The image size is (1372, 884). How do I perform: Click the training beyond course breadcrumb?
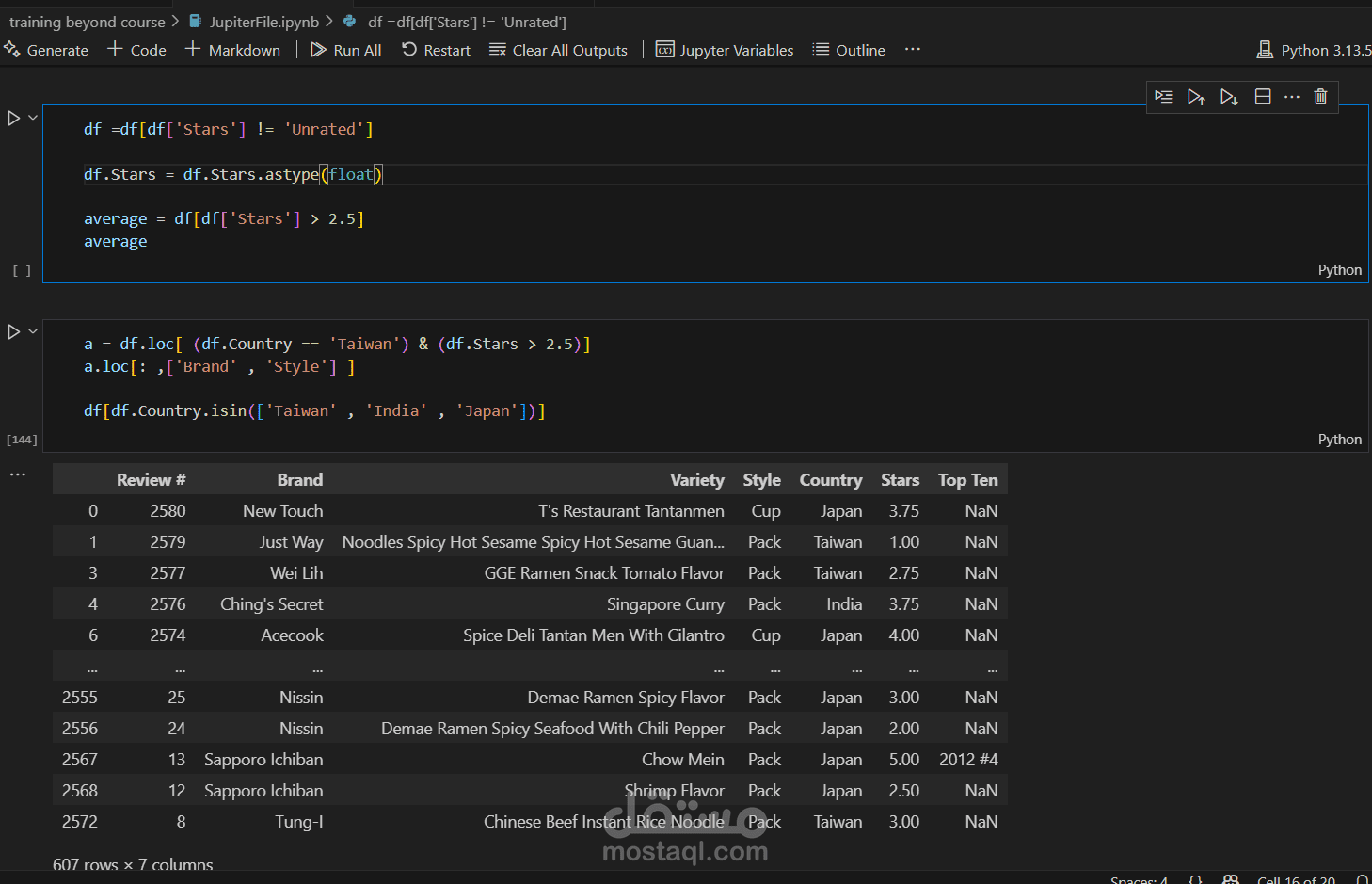click(85, 22)
